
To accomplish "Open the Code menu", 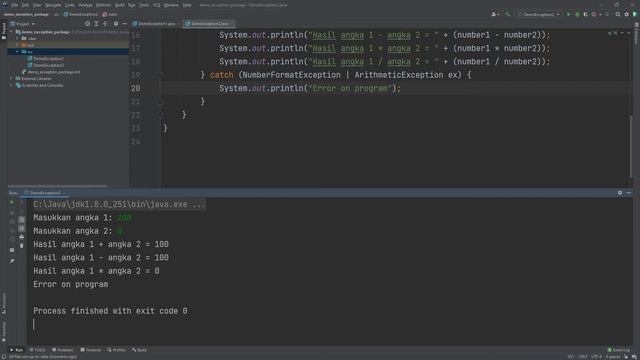I will point(70,5).
